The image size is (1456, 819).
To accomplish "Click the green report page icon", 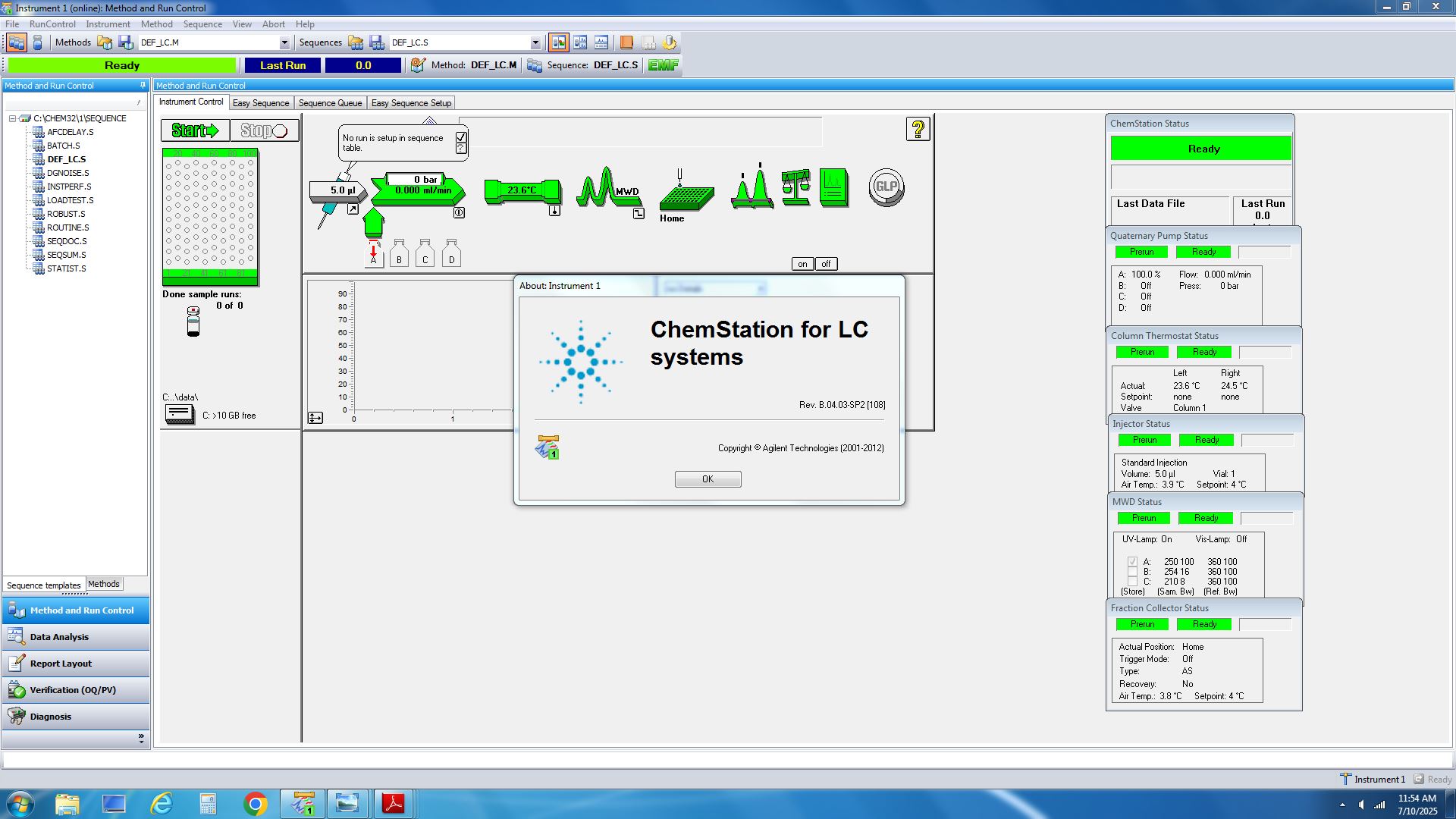I will click(x=833, y=187).
